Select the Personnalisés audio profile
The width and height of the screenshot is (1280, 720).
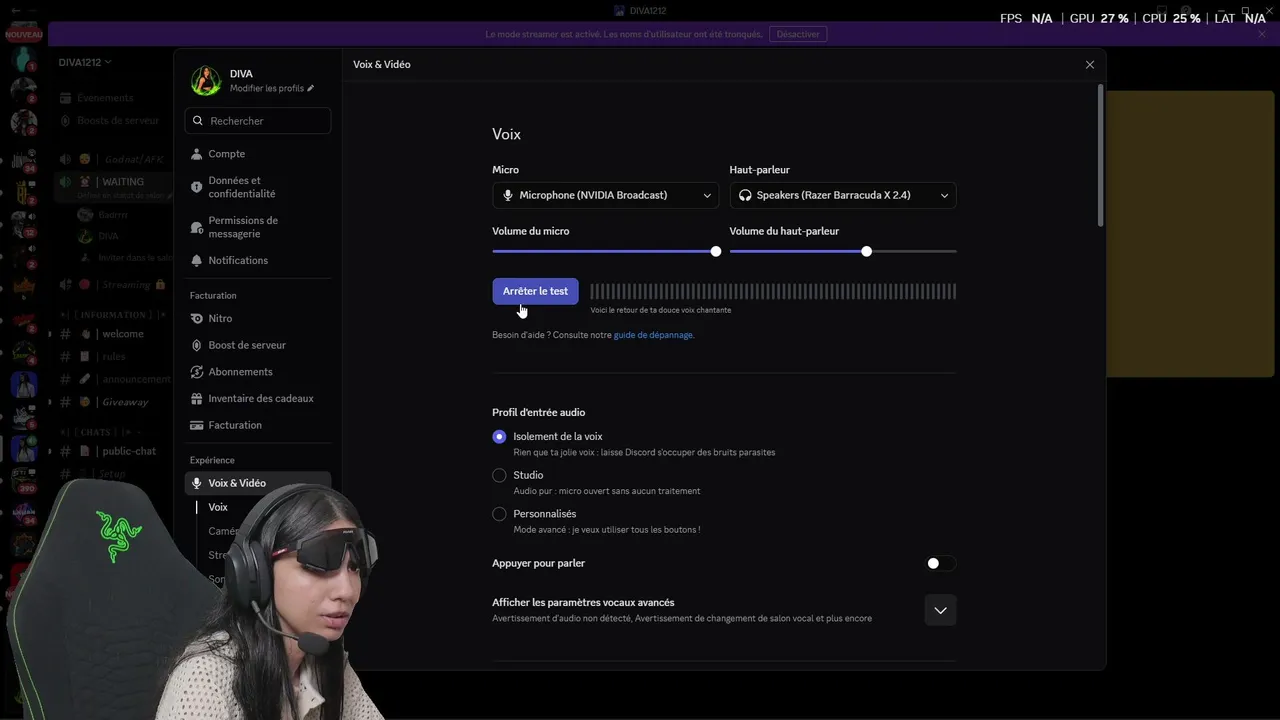(x=499, y=514)
